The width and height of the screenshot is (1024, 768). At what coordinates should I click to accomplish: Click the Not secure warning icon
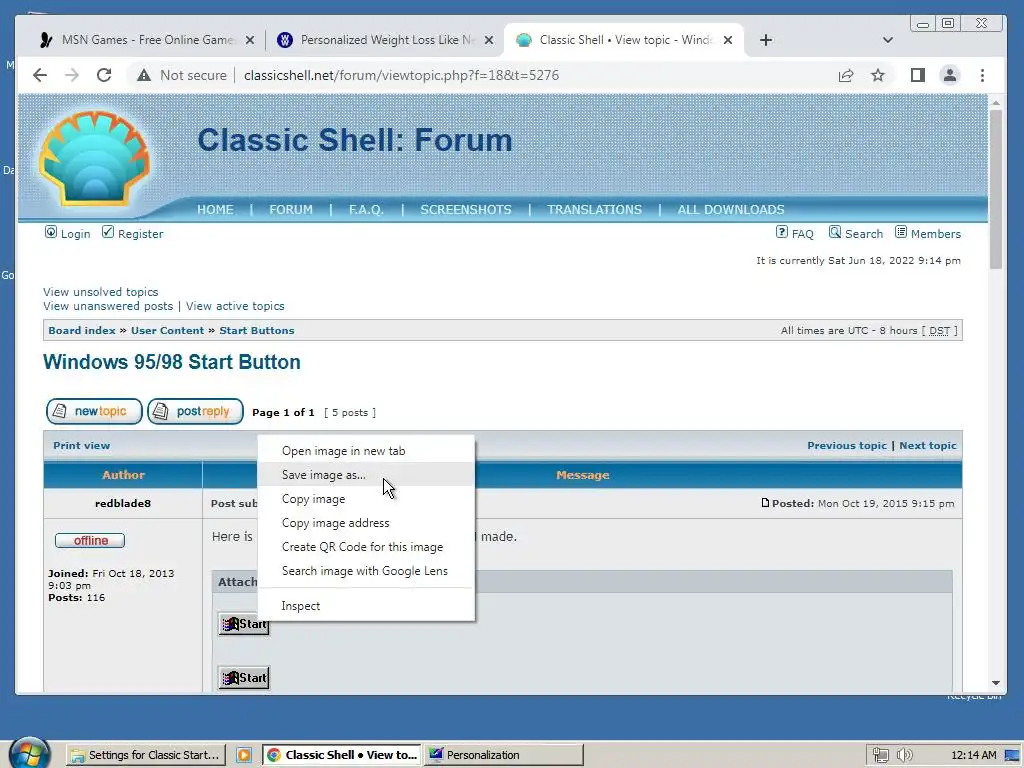point(144,75)
